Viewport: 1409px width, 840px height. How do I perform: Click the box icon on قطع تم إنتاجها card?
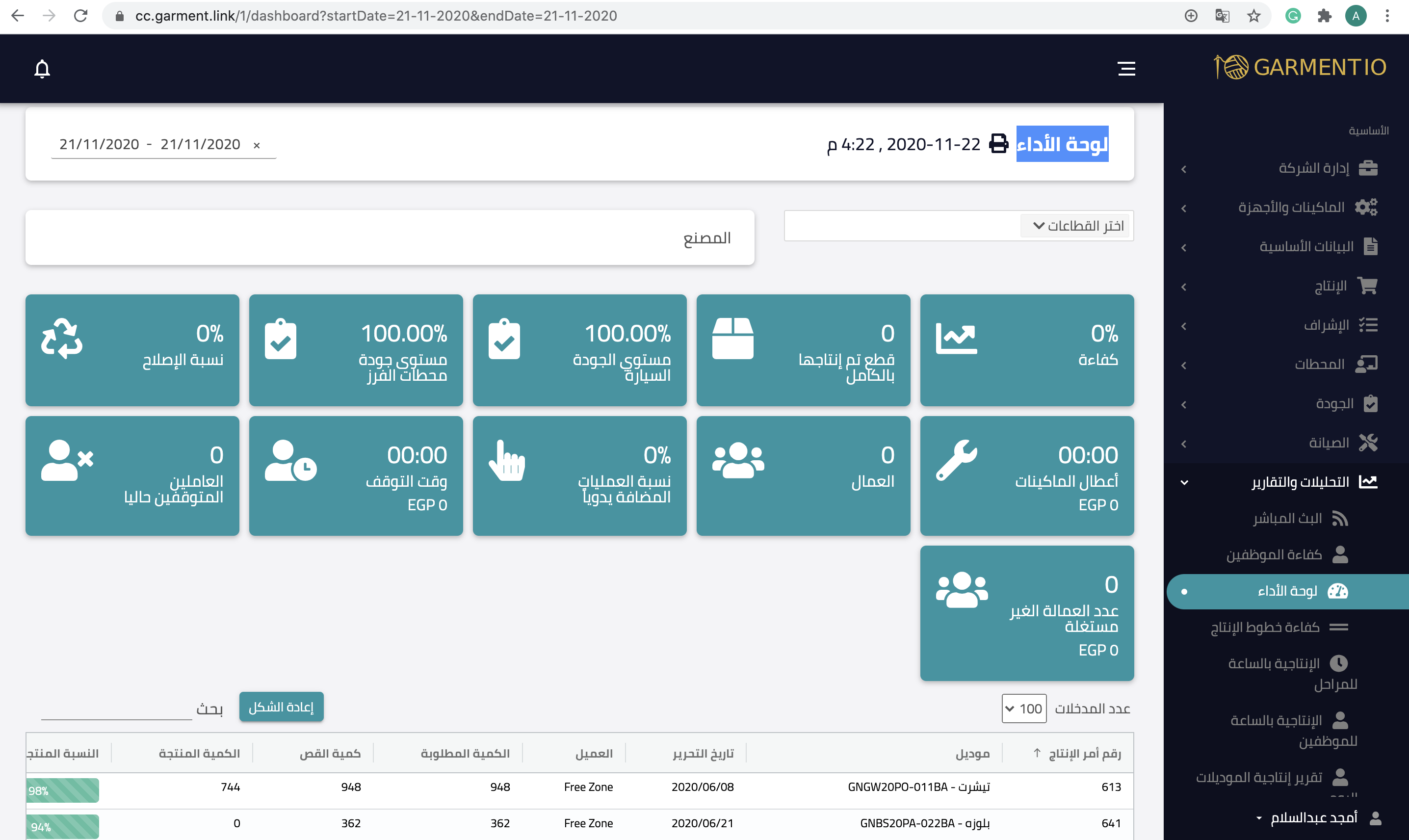point(733,338)
